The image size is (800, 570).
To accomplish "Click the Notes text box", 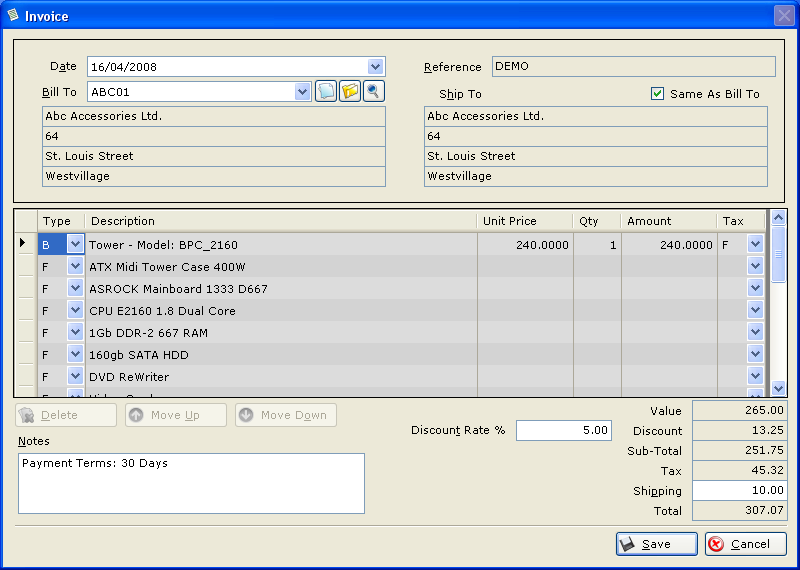I will click(x=191, y=483).
